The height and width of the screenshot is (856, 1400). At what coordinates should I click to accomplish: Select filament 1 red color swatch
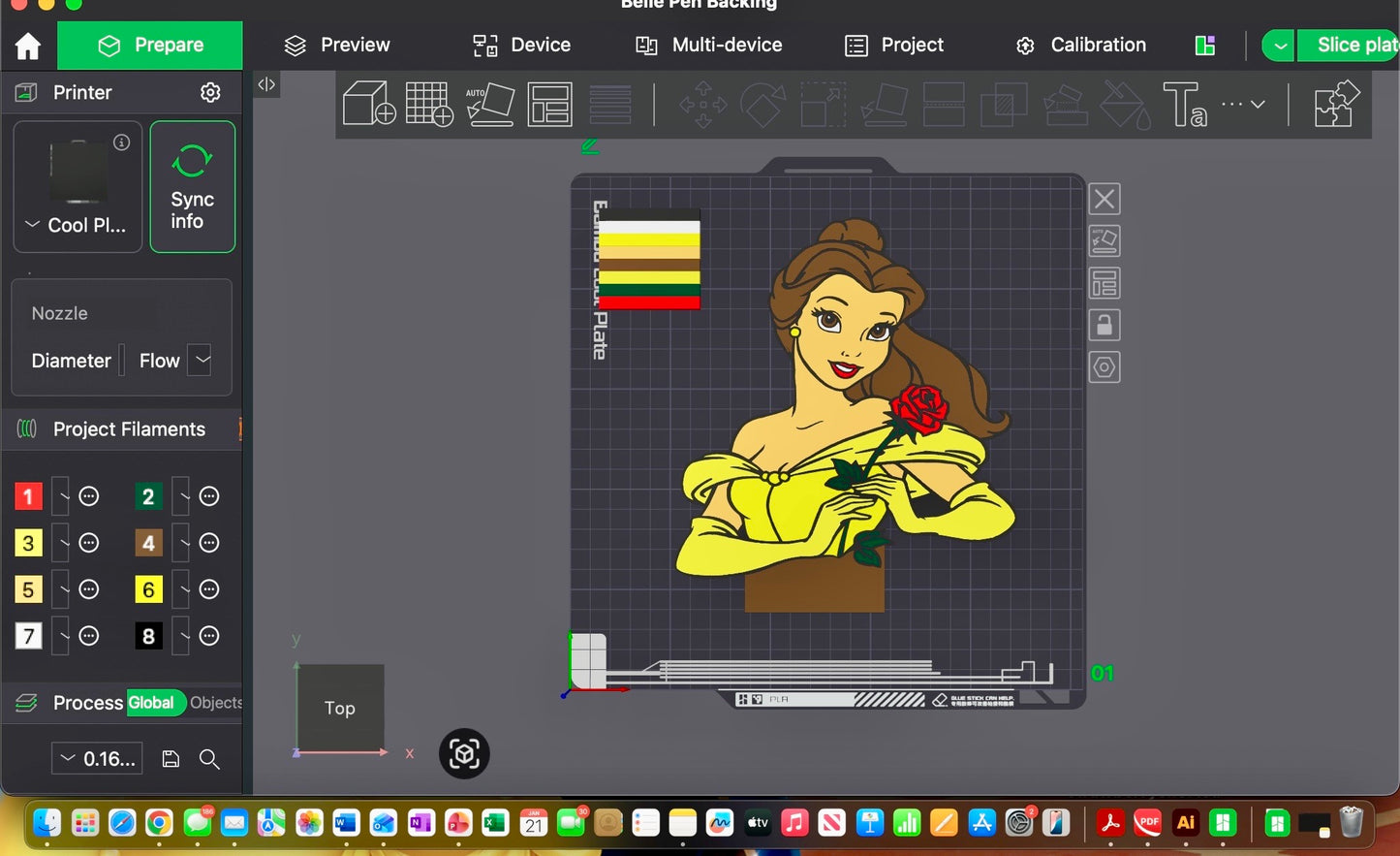(28, 496)
